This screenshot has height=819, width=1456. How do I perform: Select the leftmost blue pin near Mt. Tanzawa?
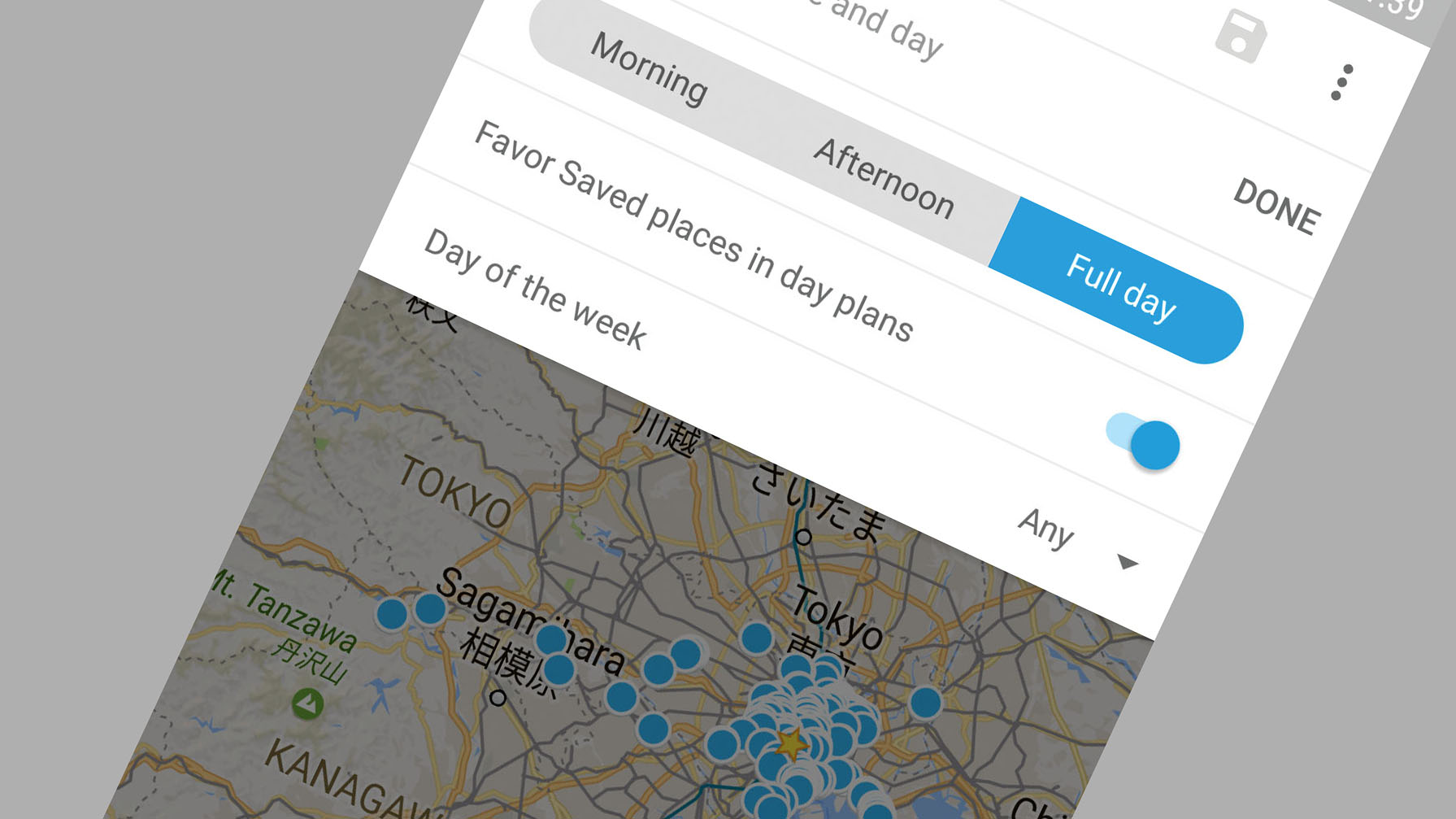click(392, 614)
